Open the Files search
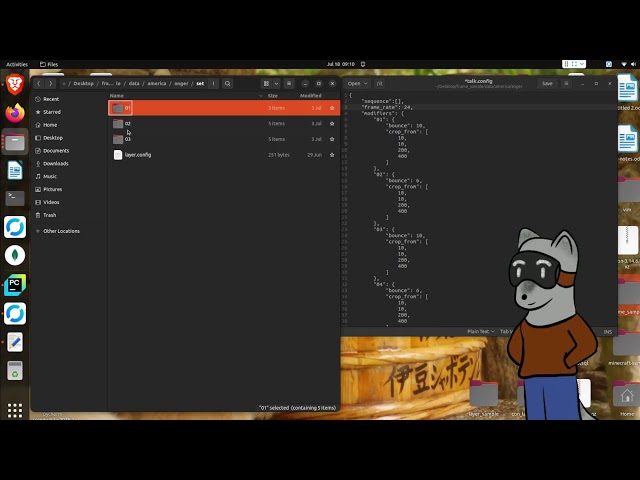This screenshot has height=480, width=640. click(x=227, y=83)
